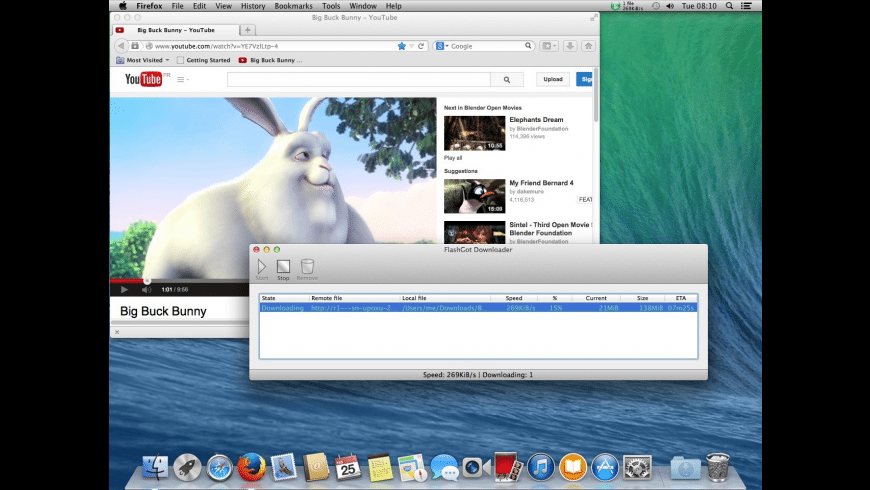Click the Remove trash icon in FlashGot
Viewport: 870px width, 490px height.
tap(307, 268)
